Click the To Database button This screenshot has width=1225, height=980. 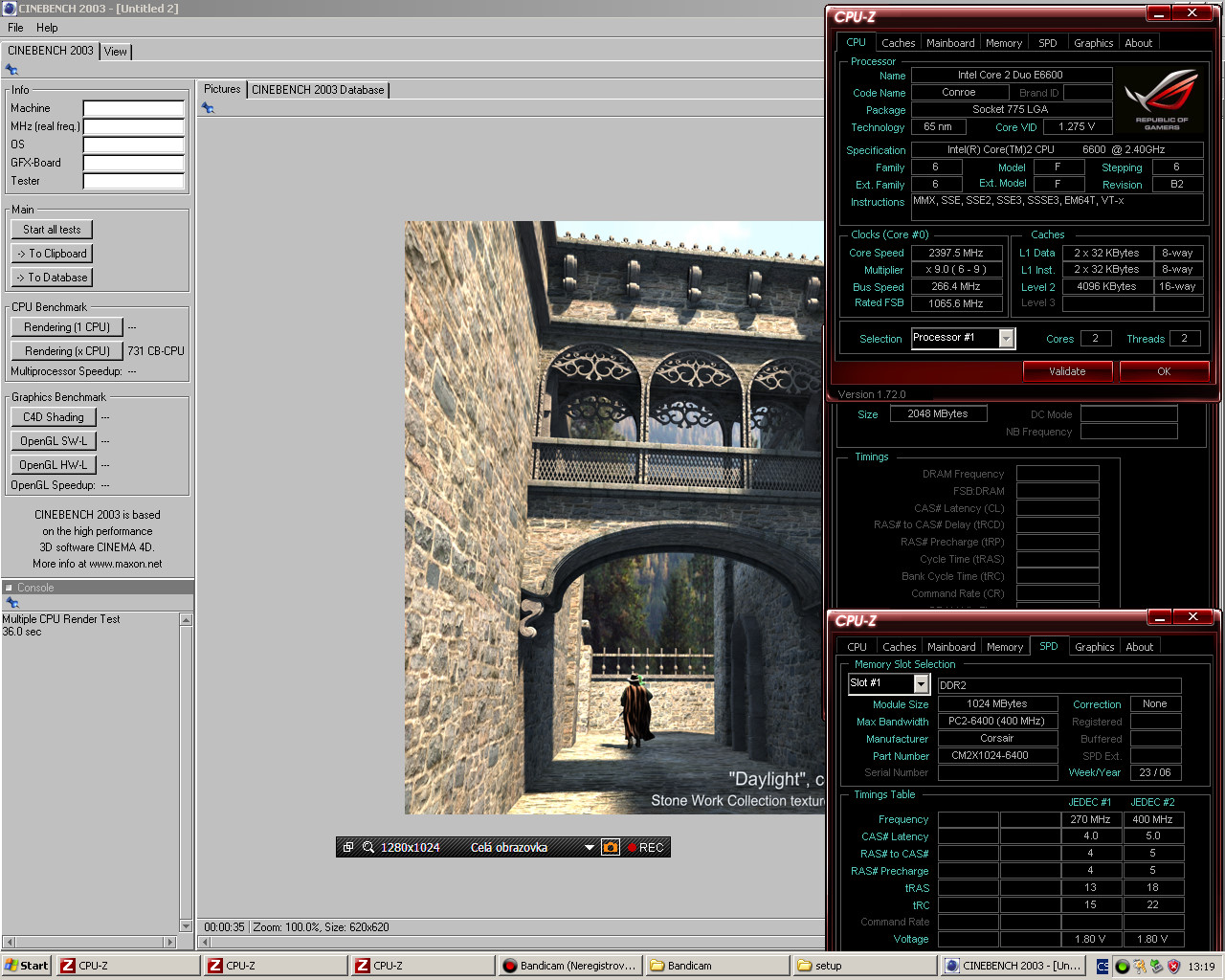pyautogui.click(x=52, y=278)
